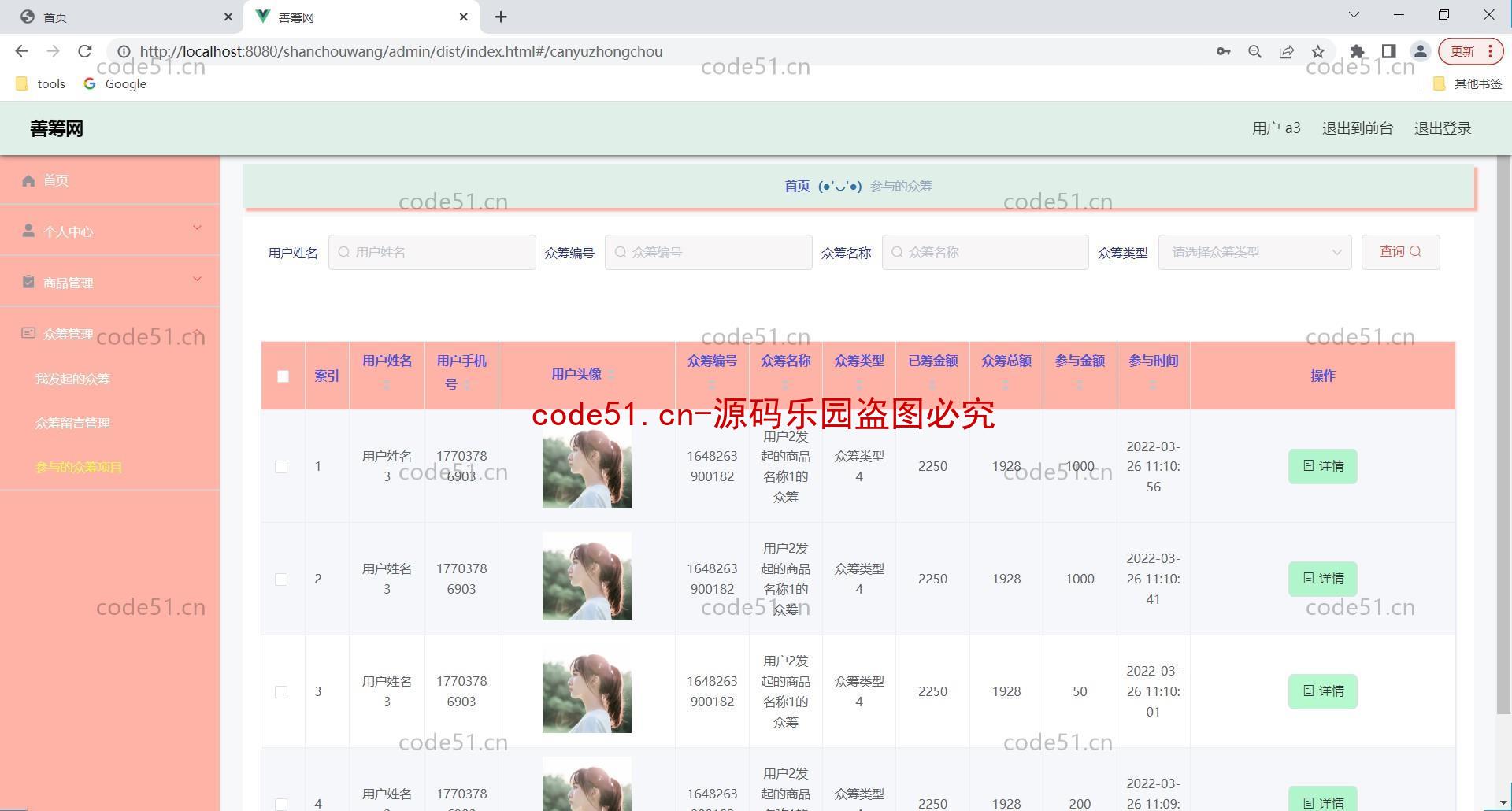Open 其他书签 bookmarks folder
The height and width of the screenshot is (811, 1512).
[1468, 83]
